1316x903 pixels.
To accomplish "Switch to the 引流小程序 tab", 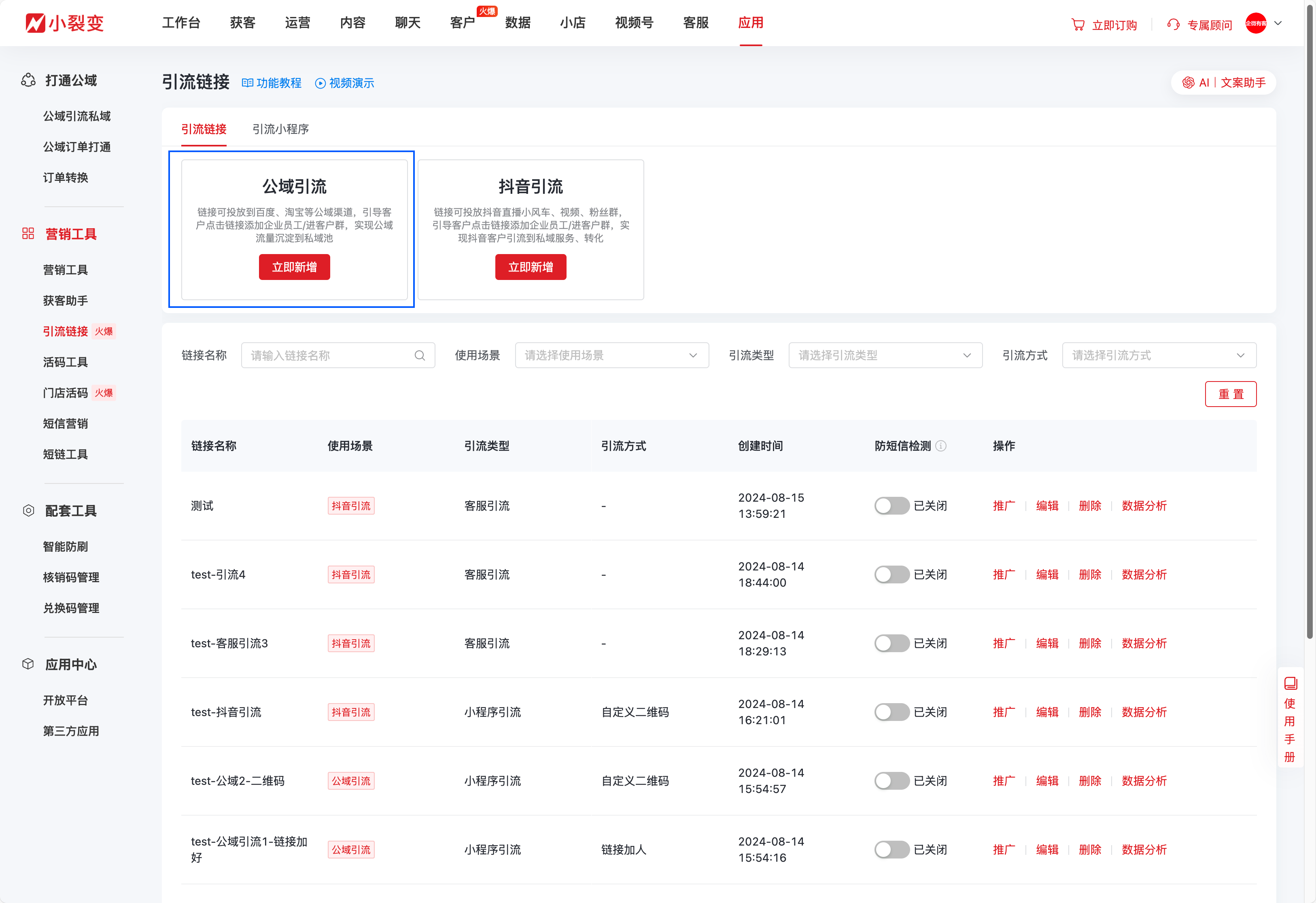I will (x=280, y=129).
